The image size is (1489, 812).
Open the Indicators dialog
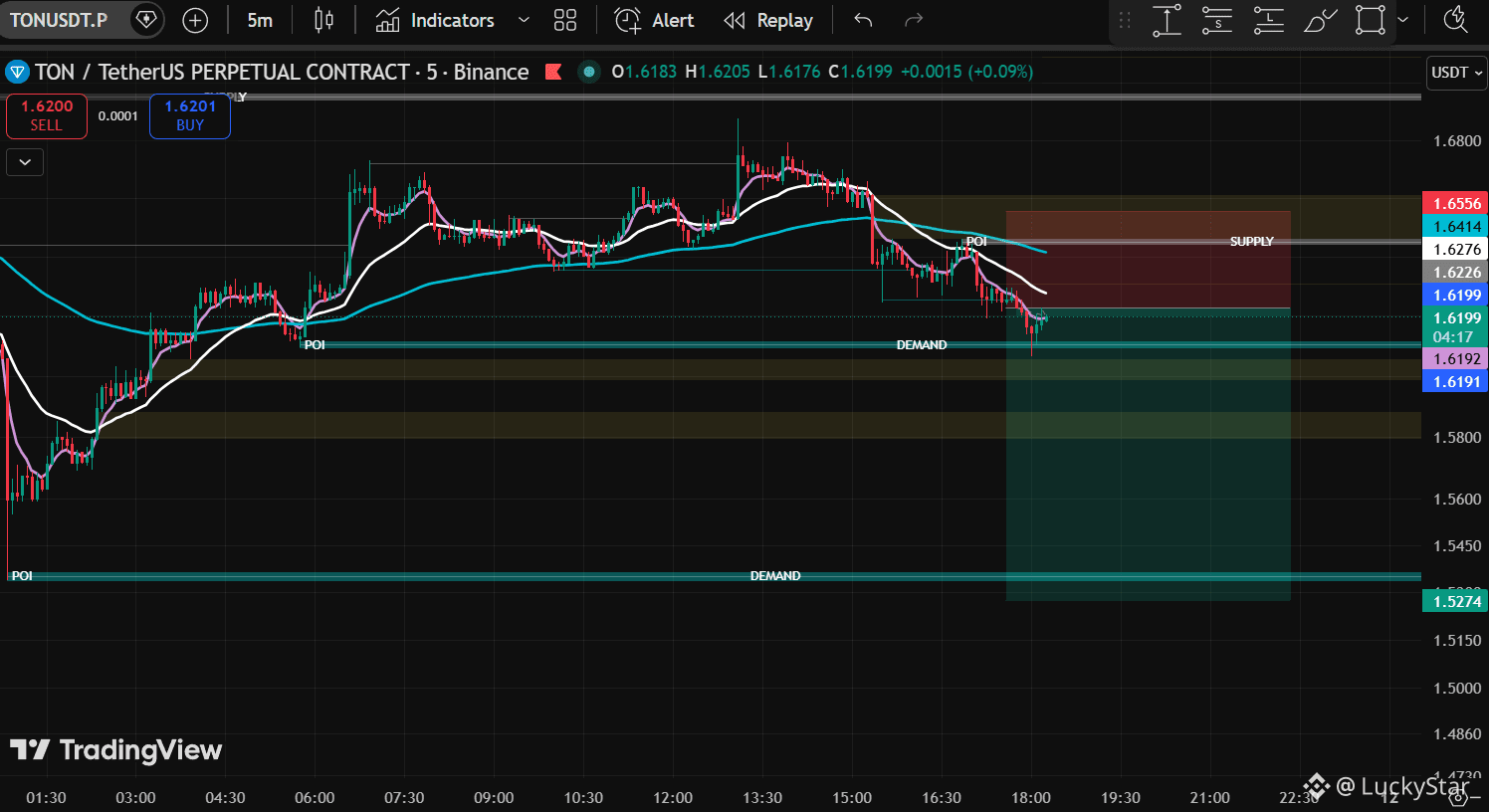435,20
